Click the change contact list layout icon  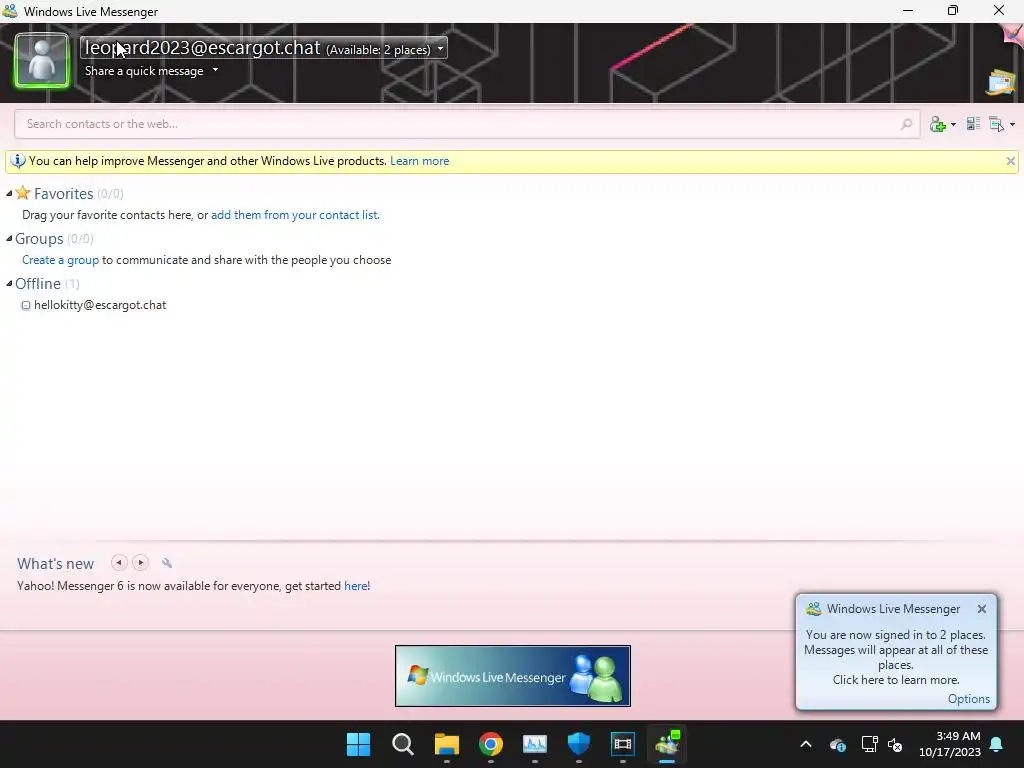[973, 123]
